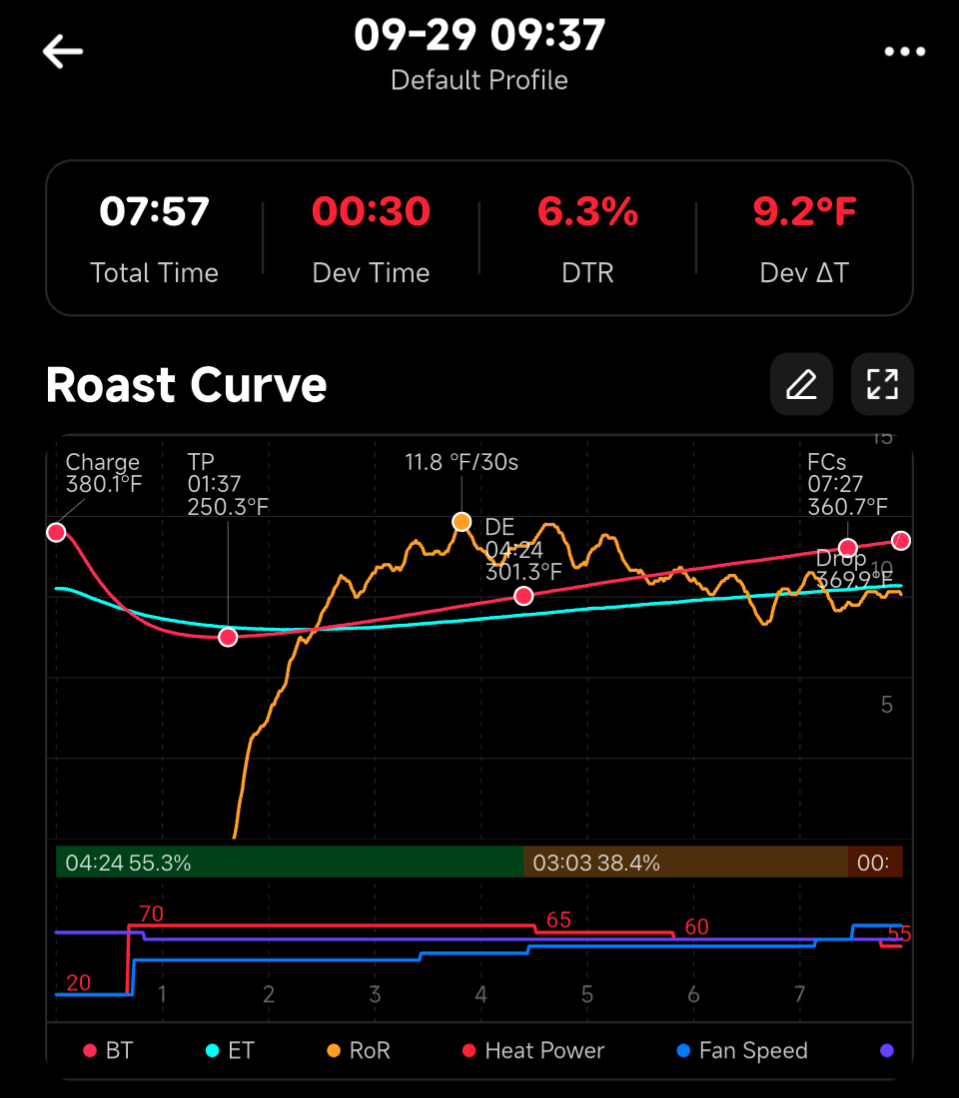Tap the green drying phase bar 04:24 55.3%
959x1098 pixels.
tap(290, 862)
